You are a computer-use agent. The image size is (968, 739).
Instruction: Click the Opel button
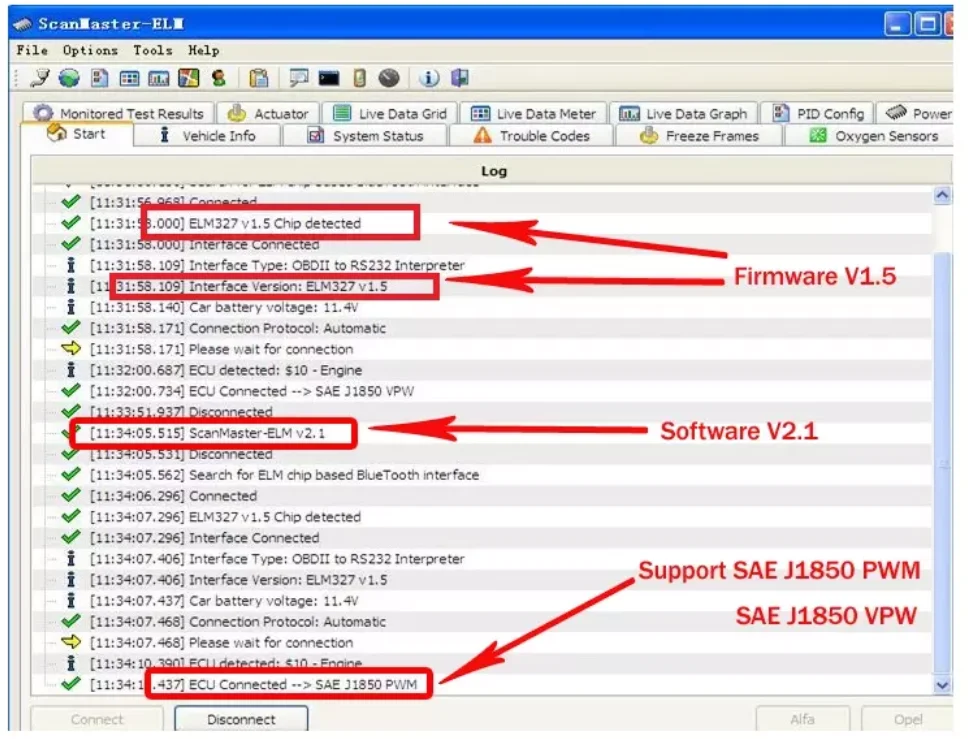pyautogui.click(x=908, y=719)
